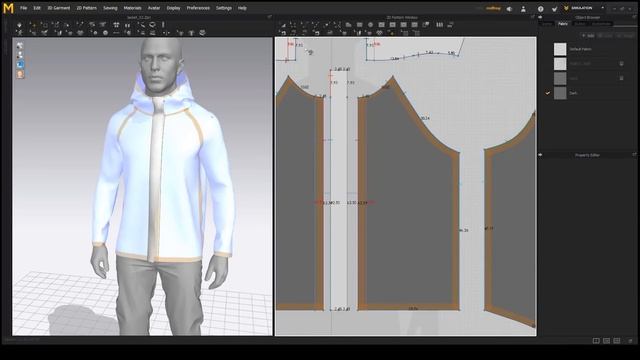Click the trash icon on the third fabric row
This screenshot has height=360, width=640.
(621, 78)
